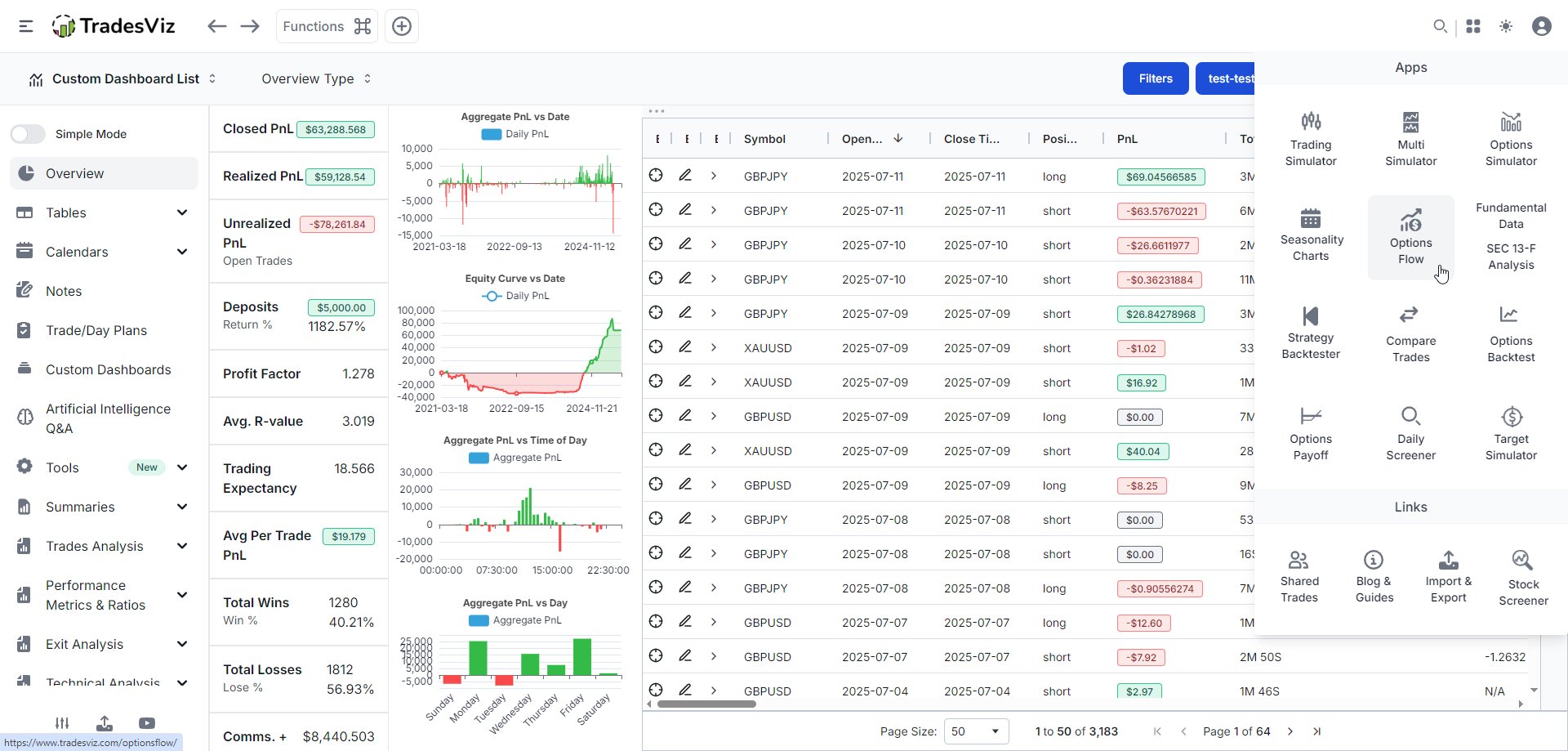Expand Exit Analysis sidebar section
This screenshot has width=1568, height=751.
pyautogui.click(x=104, y=644)
